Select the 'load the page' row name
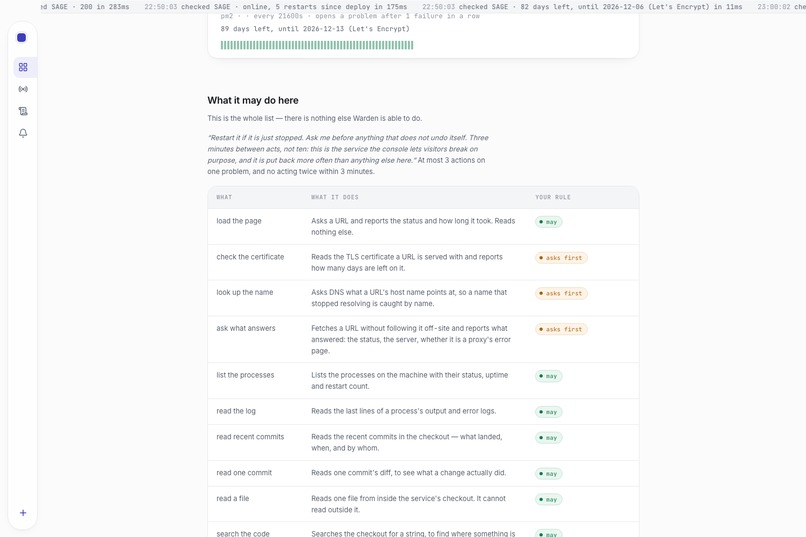This screenshot has width=806, height=537. (x=239, y=221)
